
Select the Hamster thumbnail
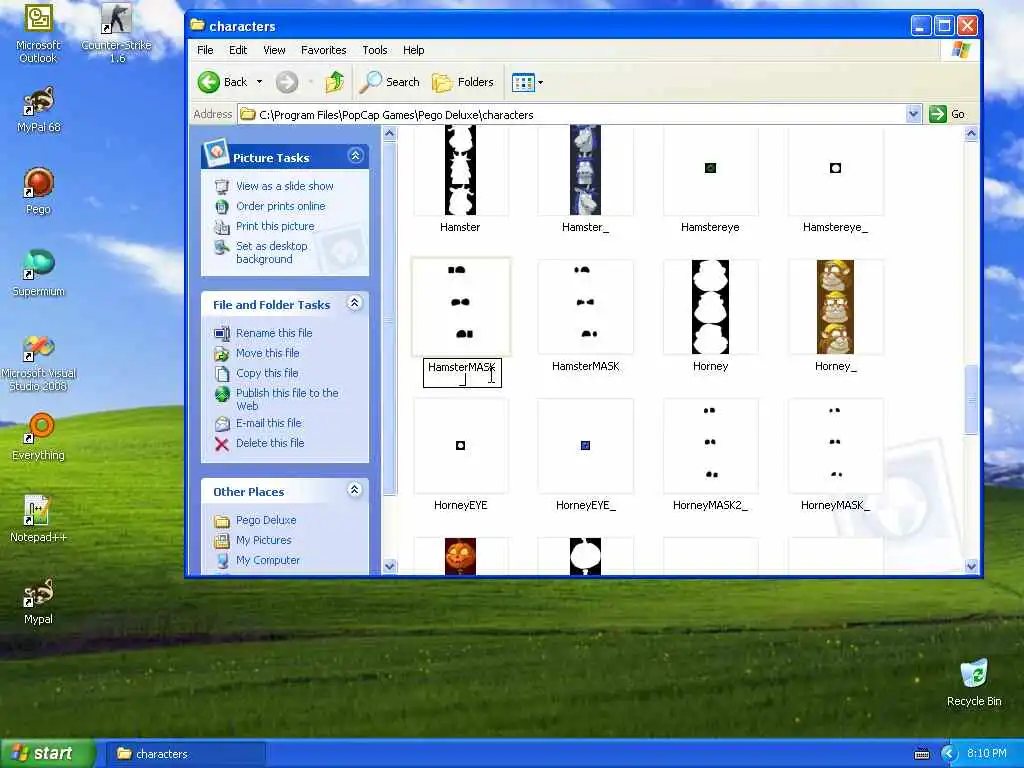tap(460, 170)
